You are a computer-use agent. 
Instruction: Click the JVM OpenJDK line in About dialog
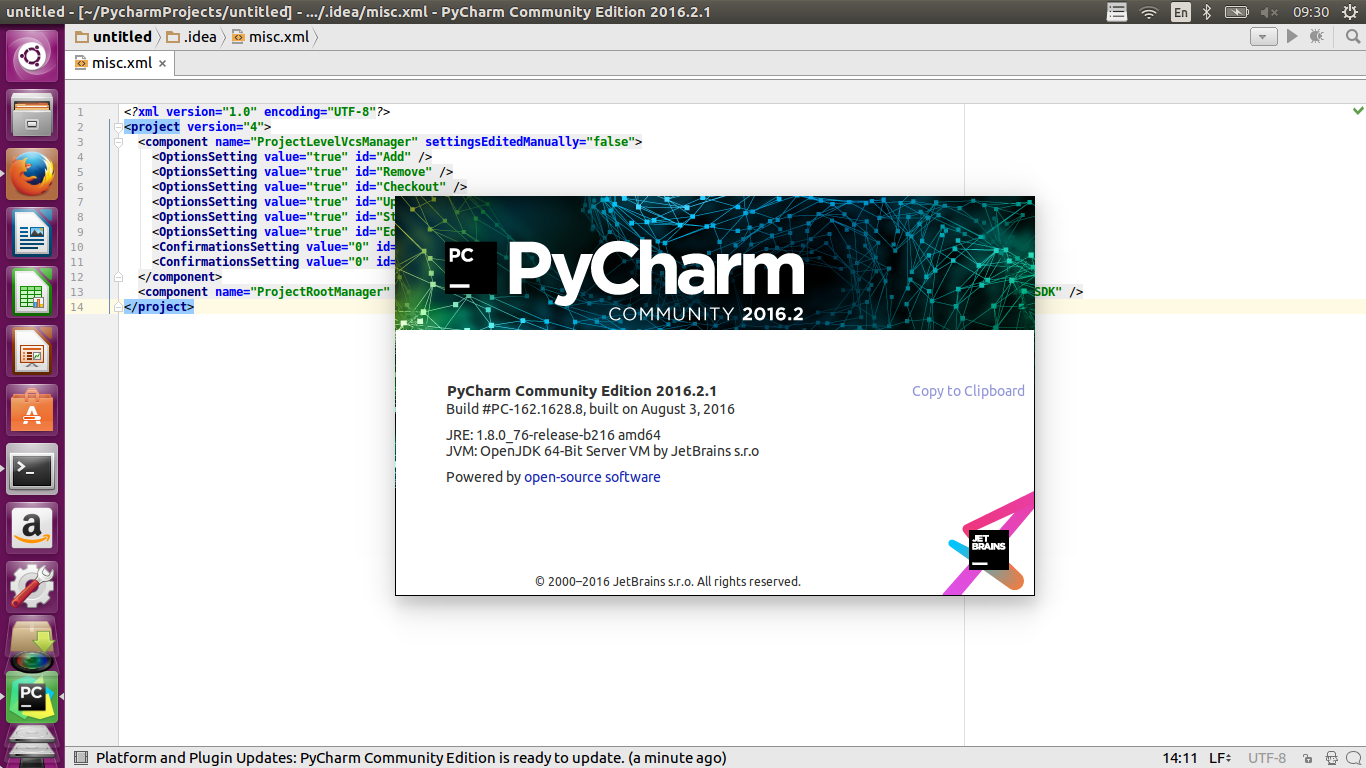point(602,451)
